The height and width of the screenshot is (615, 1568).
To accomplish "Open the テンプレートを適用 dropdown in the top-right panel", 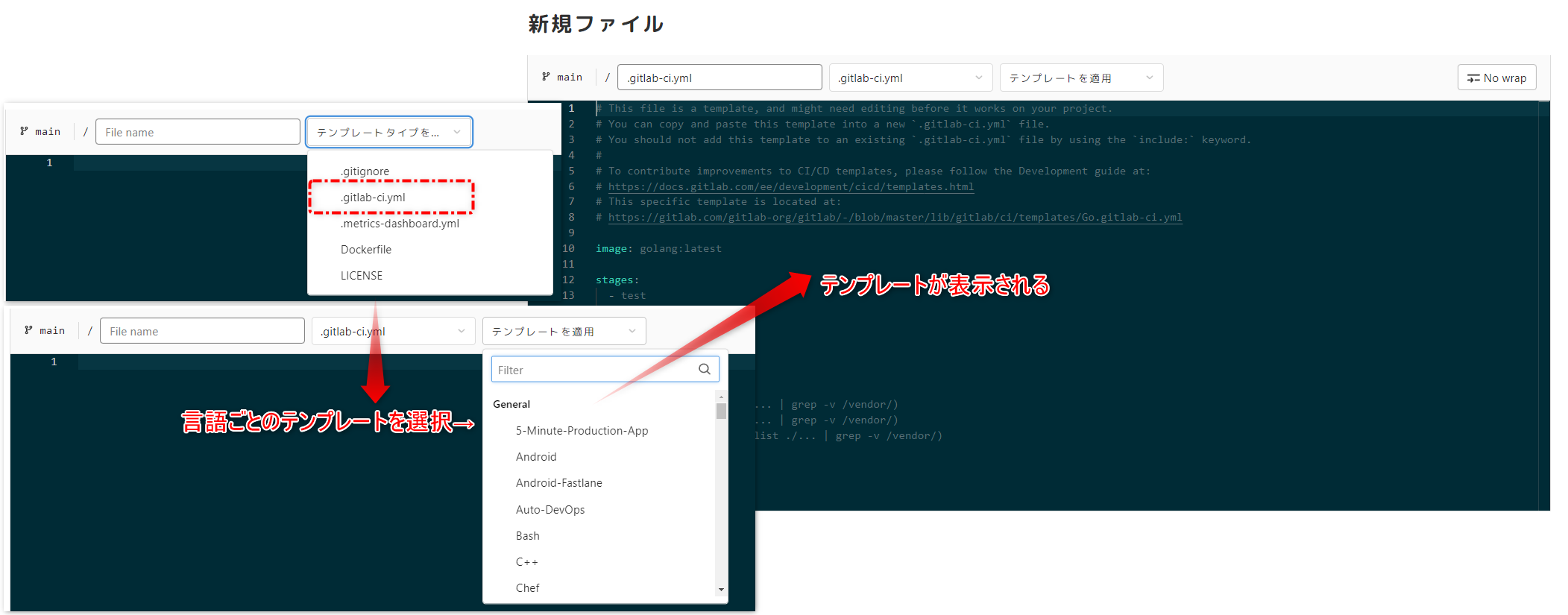I will [1081, 78].
